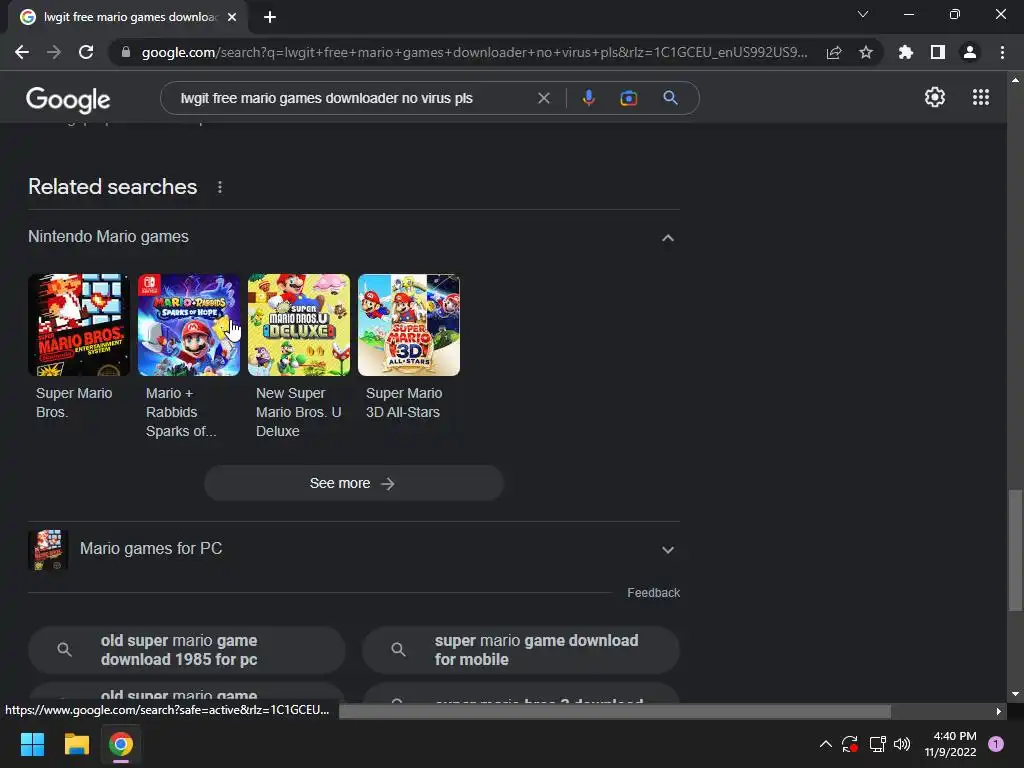The height and width of the screenshot is (768, 1024).
Task: Click the Google search input field
Action: pyautogui.click(x=353, y=98)
